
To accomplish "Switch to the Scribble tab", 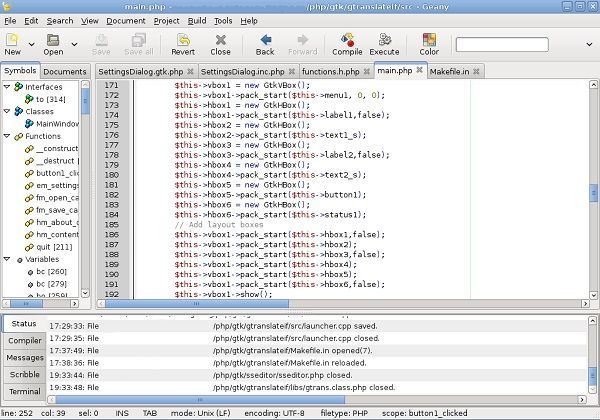I will [x=25, y=374].
